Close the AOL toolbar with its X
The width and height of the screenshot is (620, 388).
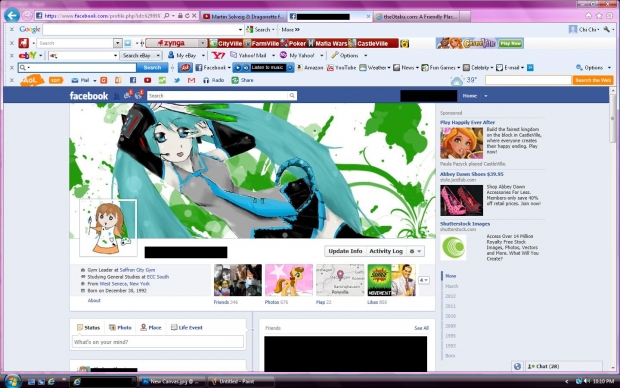(12, 80)
